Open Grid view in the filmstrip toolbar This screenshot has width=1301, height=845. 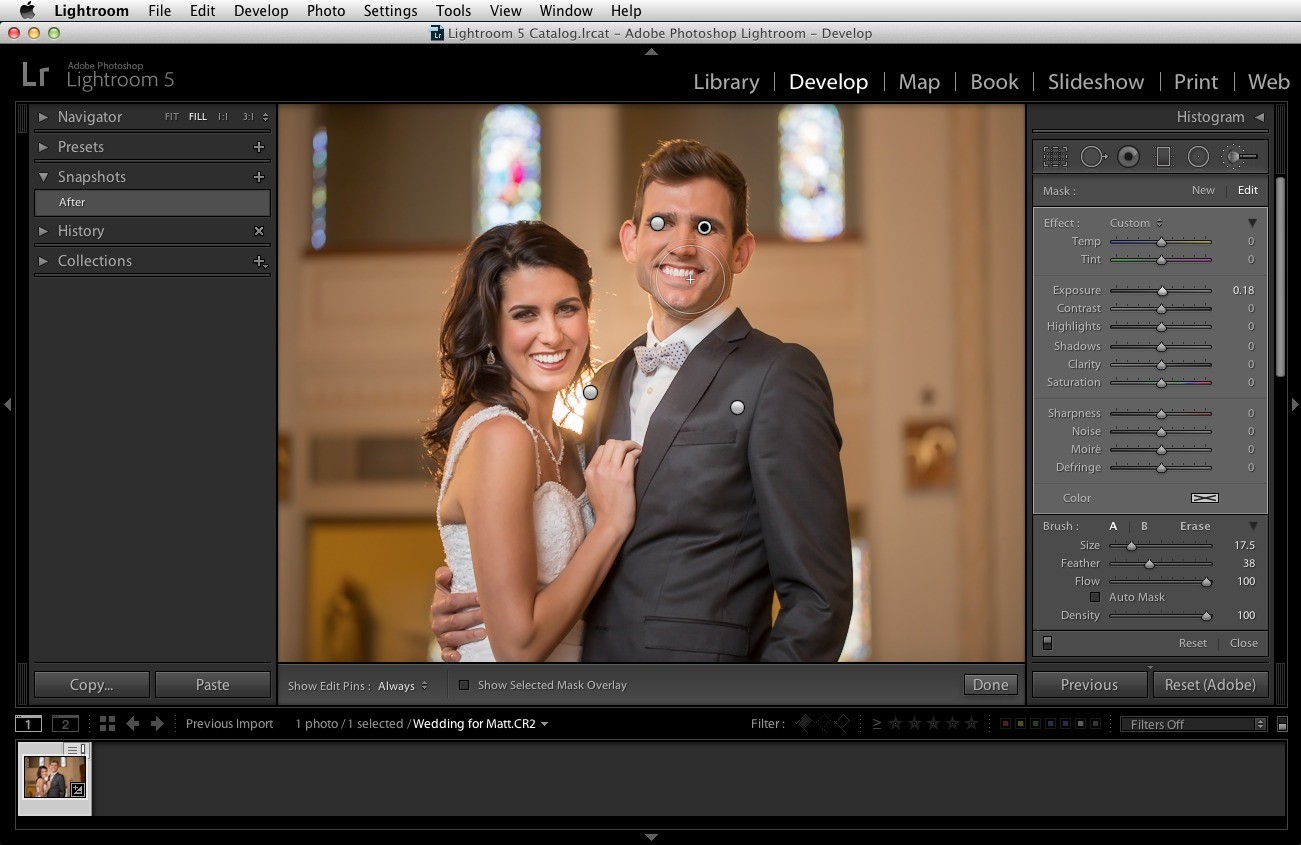click(107, 723)
